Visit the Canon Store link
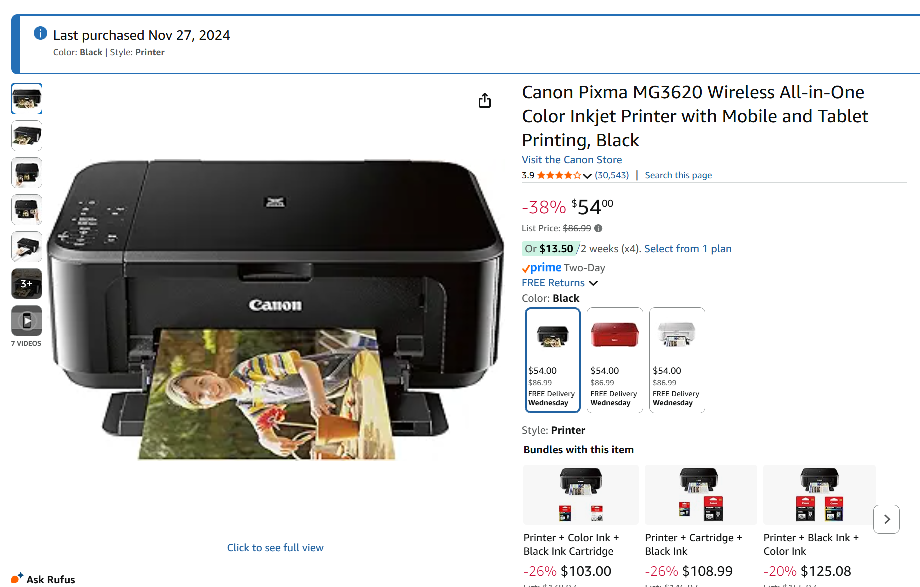920x587 pixels. pyautogui.click(x=571, y=160)
